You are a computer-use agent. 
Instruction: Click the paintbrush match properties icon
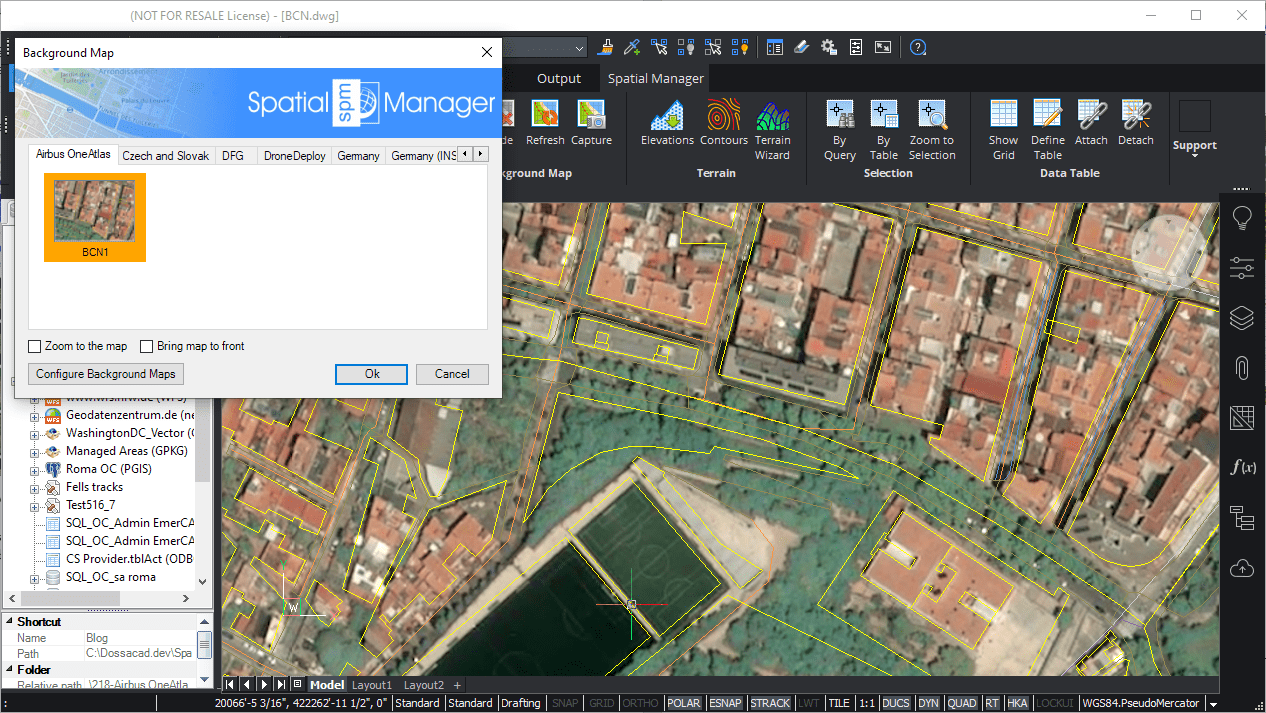pyautogui.click(x=606, y=47)
